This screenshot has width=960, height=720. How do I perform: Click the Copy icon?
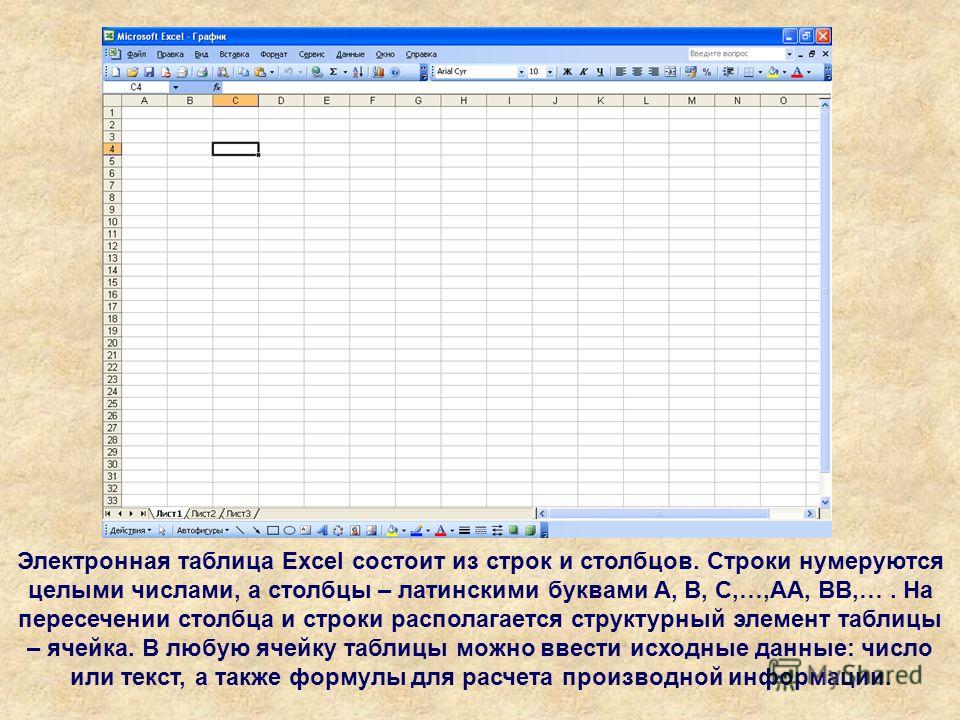click(244, 72)
